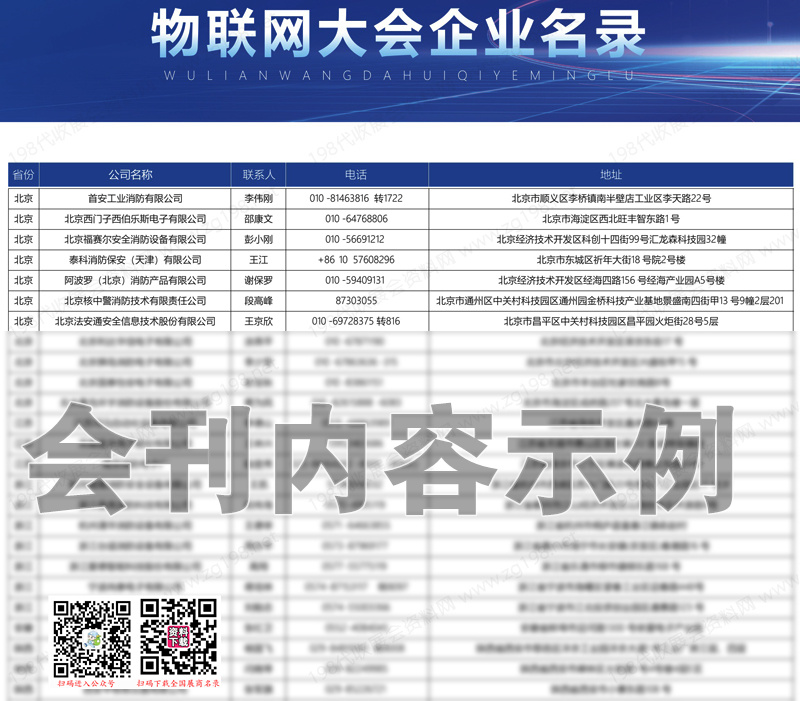
Task: Click 北京 province cell in 王江 row
Action: (x=23, y=260)
